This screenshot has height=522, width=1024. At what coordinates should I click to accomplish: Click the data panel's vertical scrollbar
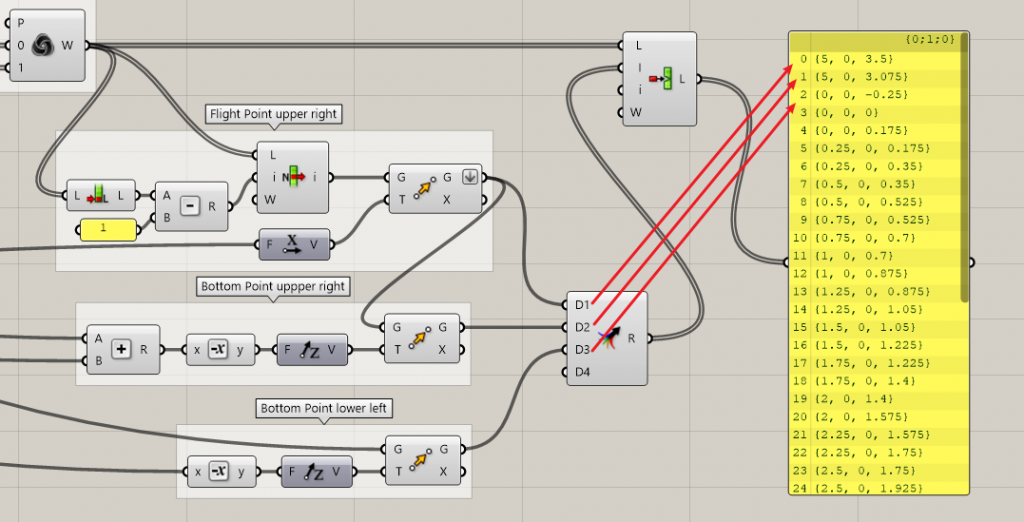pos(964,170)
